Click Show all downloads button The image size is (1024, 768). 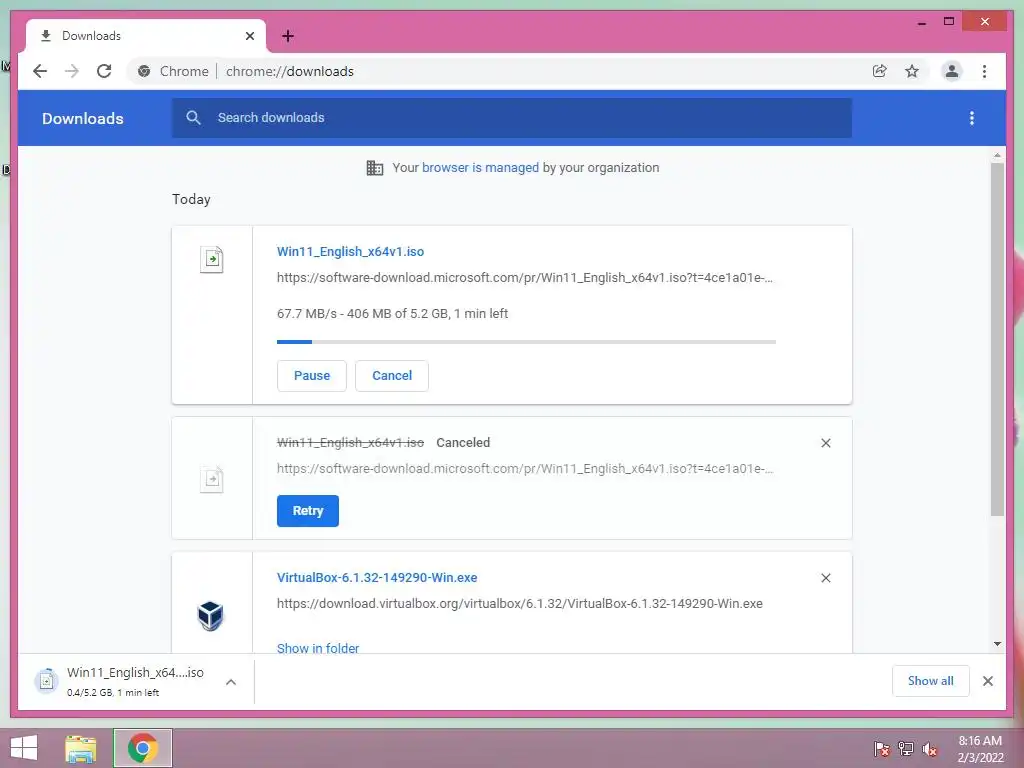click(931, 681)
